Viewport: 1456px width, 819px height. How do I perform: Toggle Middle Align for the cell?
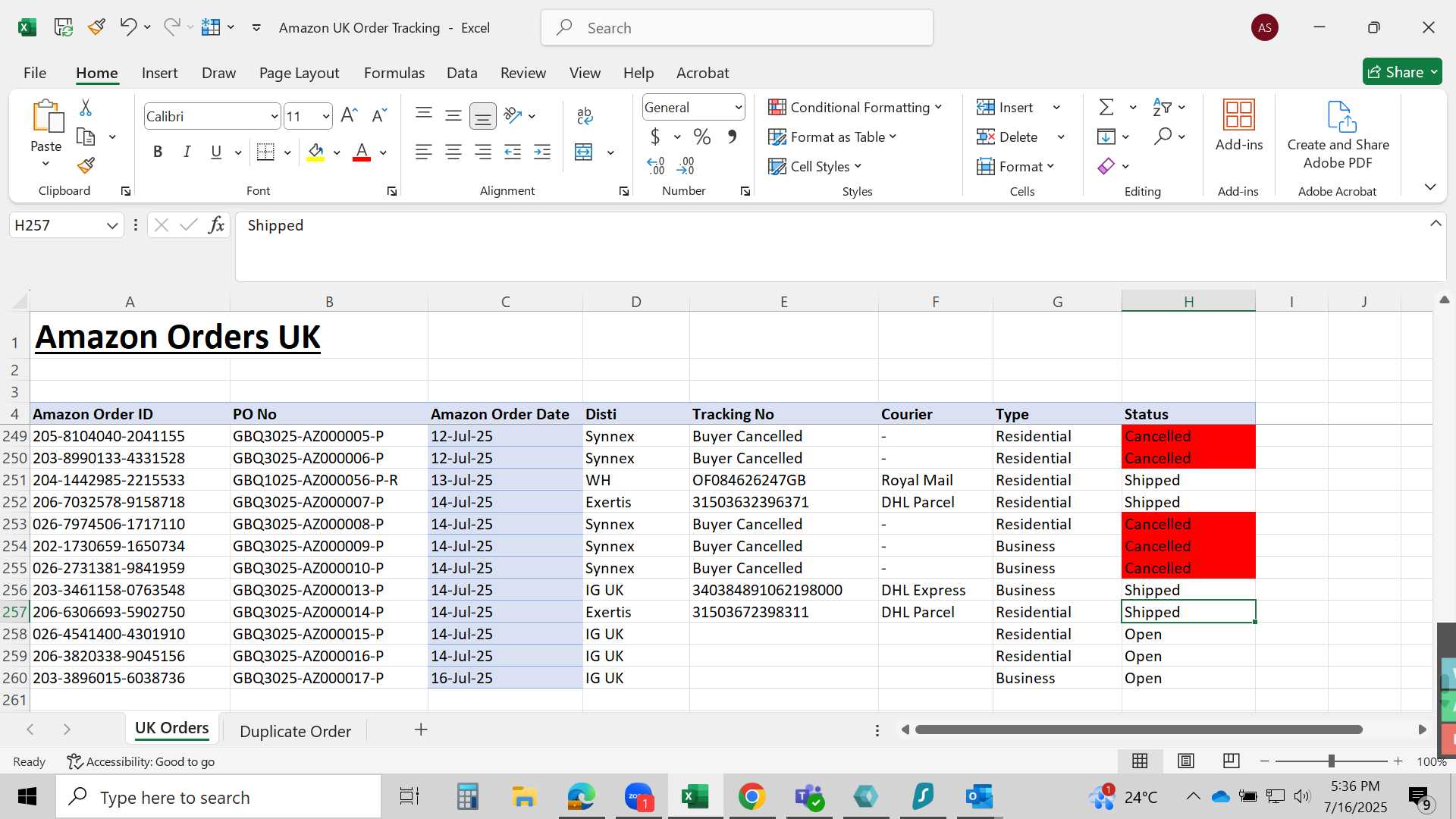(x=453, y=115)
